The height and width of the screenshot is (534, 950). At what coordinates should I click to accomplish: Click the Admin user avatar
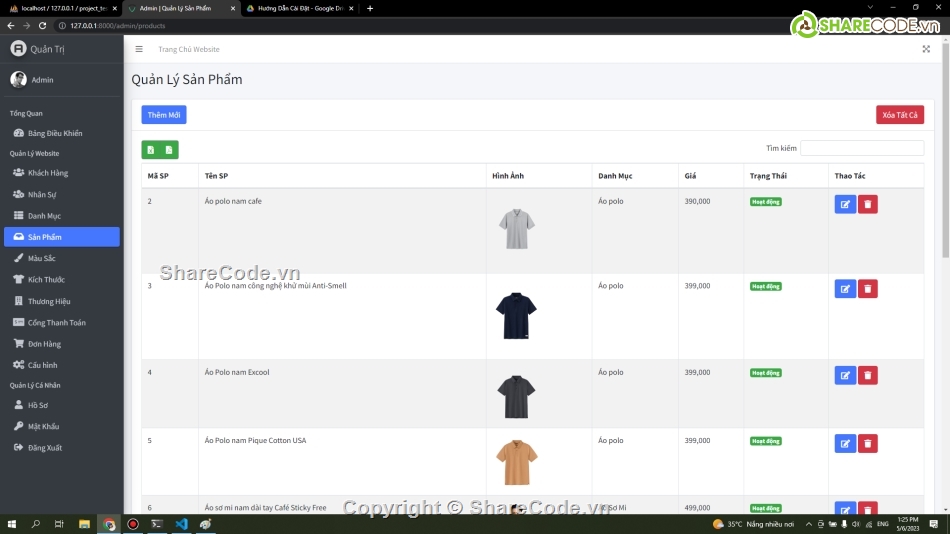[18, 79]
